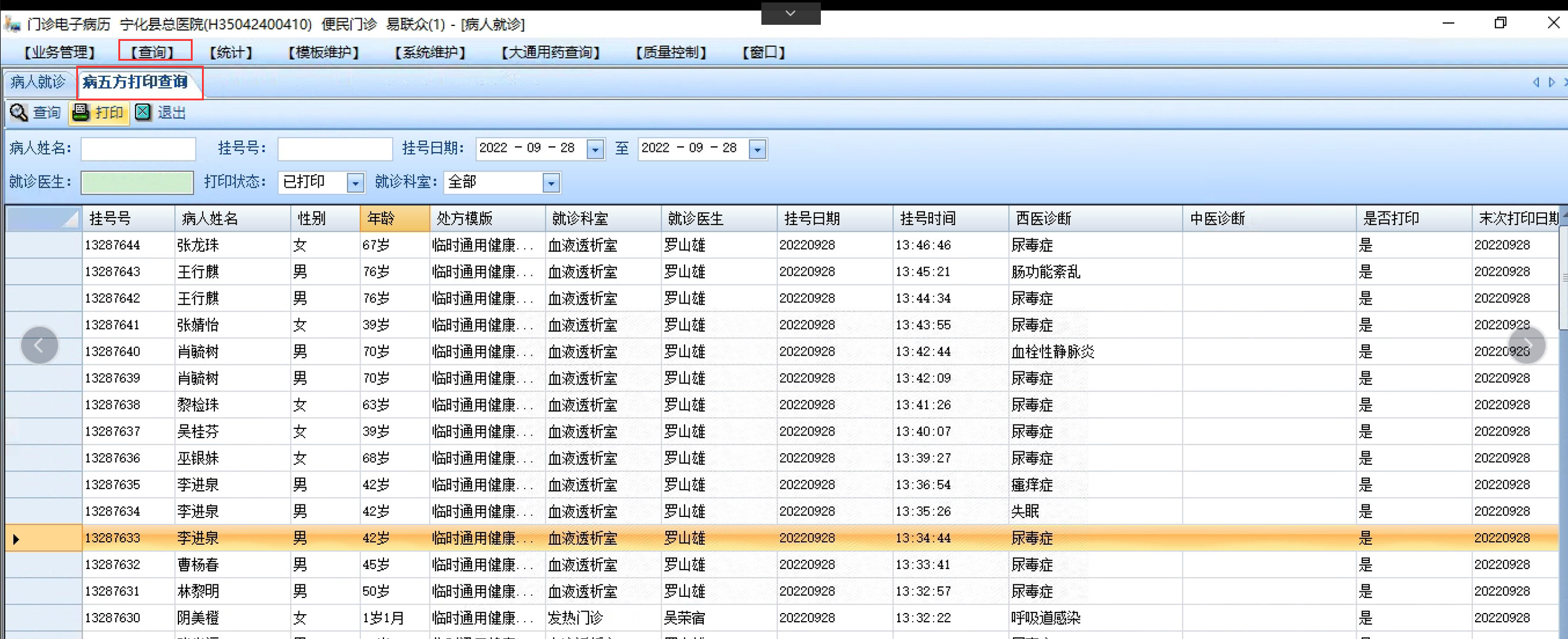Click the round previous arrow overlay
The width and height of the screenshot is (1568, 639).
(x=40, y=345)
